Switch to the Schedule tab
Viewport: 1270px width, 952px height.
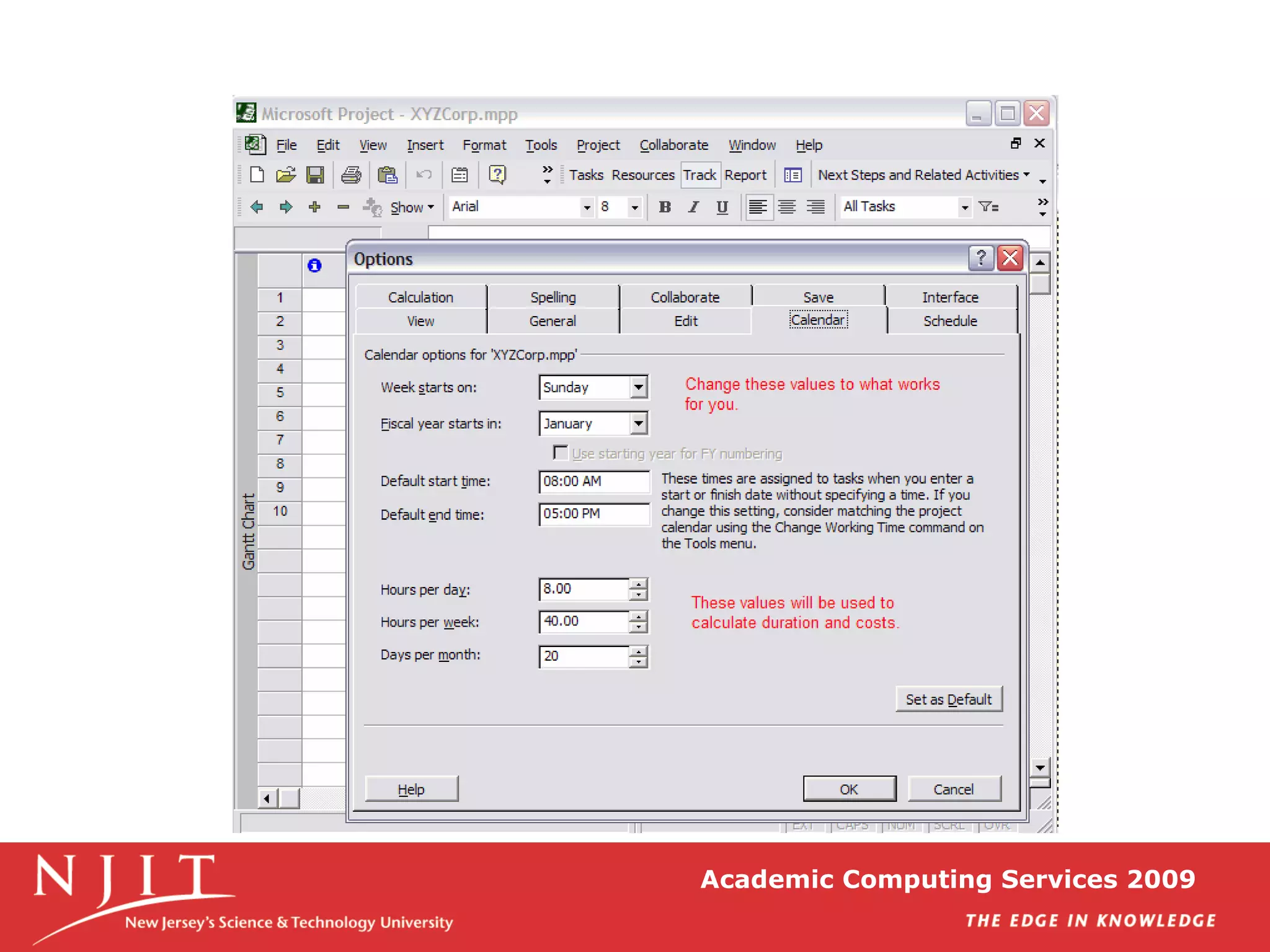951,321
